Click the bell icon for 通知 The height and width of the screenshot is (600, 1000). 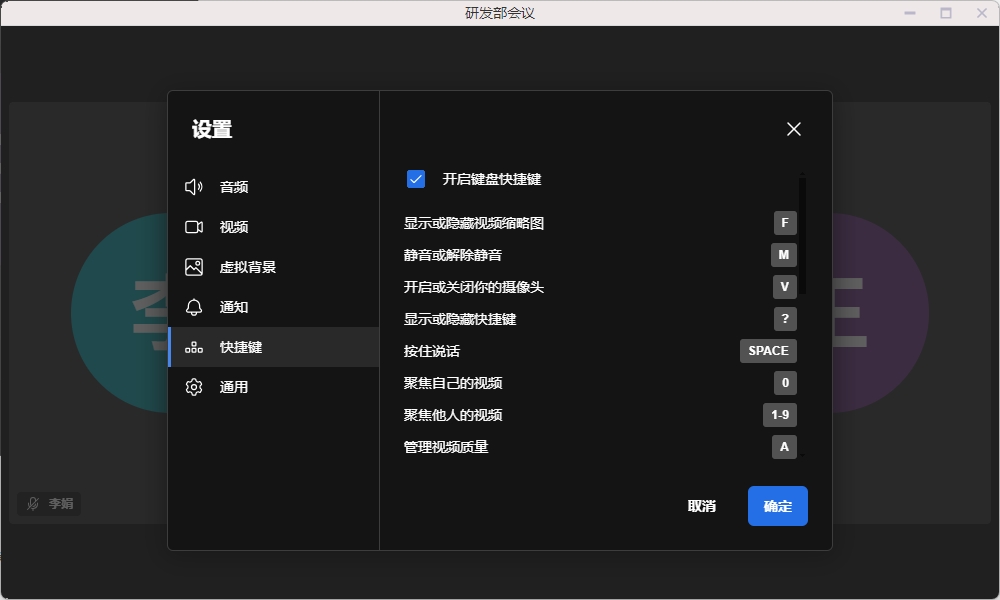[x=194, y=307]
